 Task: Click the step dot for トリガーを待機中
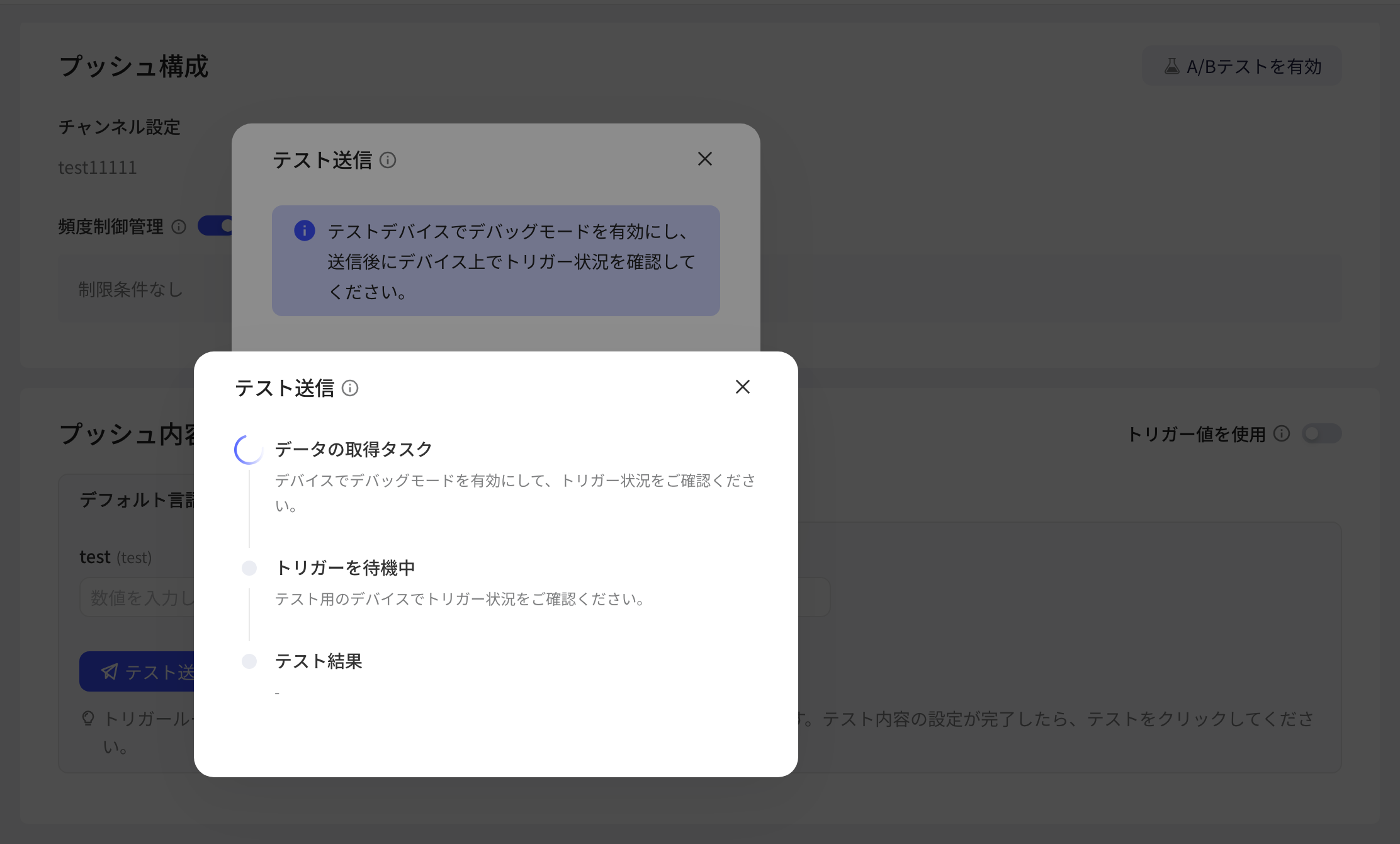249,568
